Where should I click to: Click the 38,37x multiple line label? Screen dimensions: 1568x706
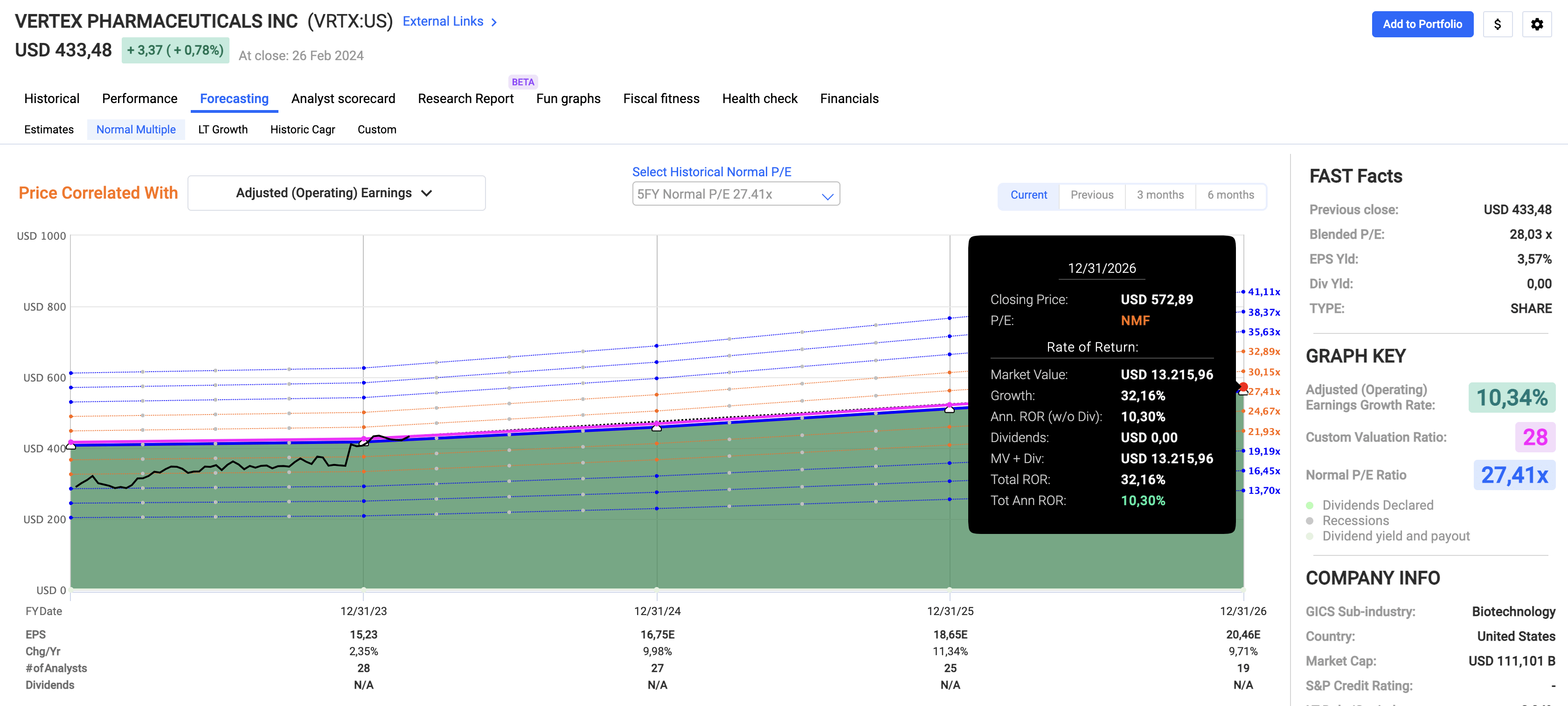[x=1264, y=312]
